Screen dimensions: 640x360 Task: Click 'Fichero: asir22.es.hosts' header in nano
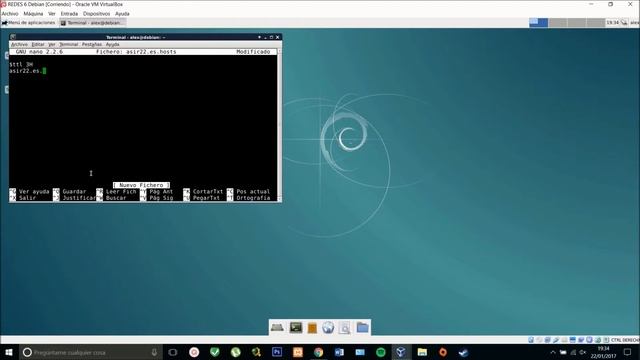(136, 52)
